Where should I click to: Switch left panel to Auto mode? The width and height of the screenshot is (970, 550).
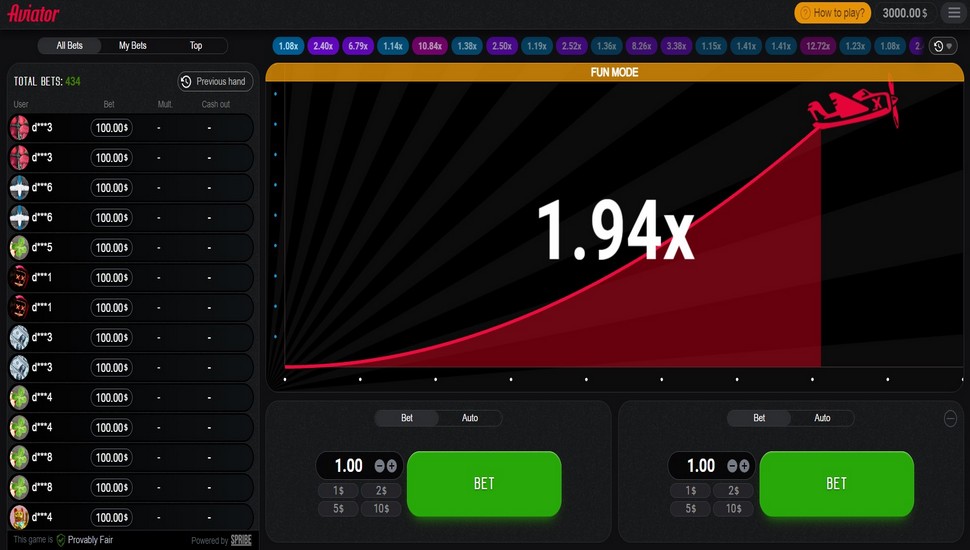click(x=469, y=418)
